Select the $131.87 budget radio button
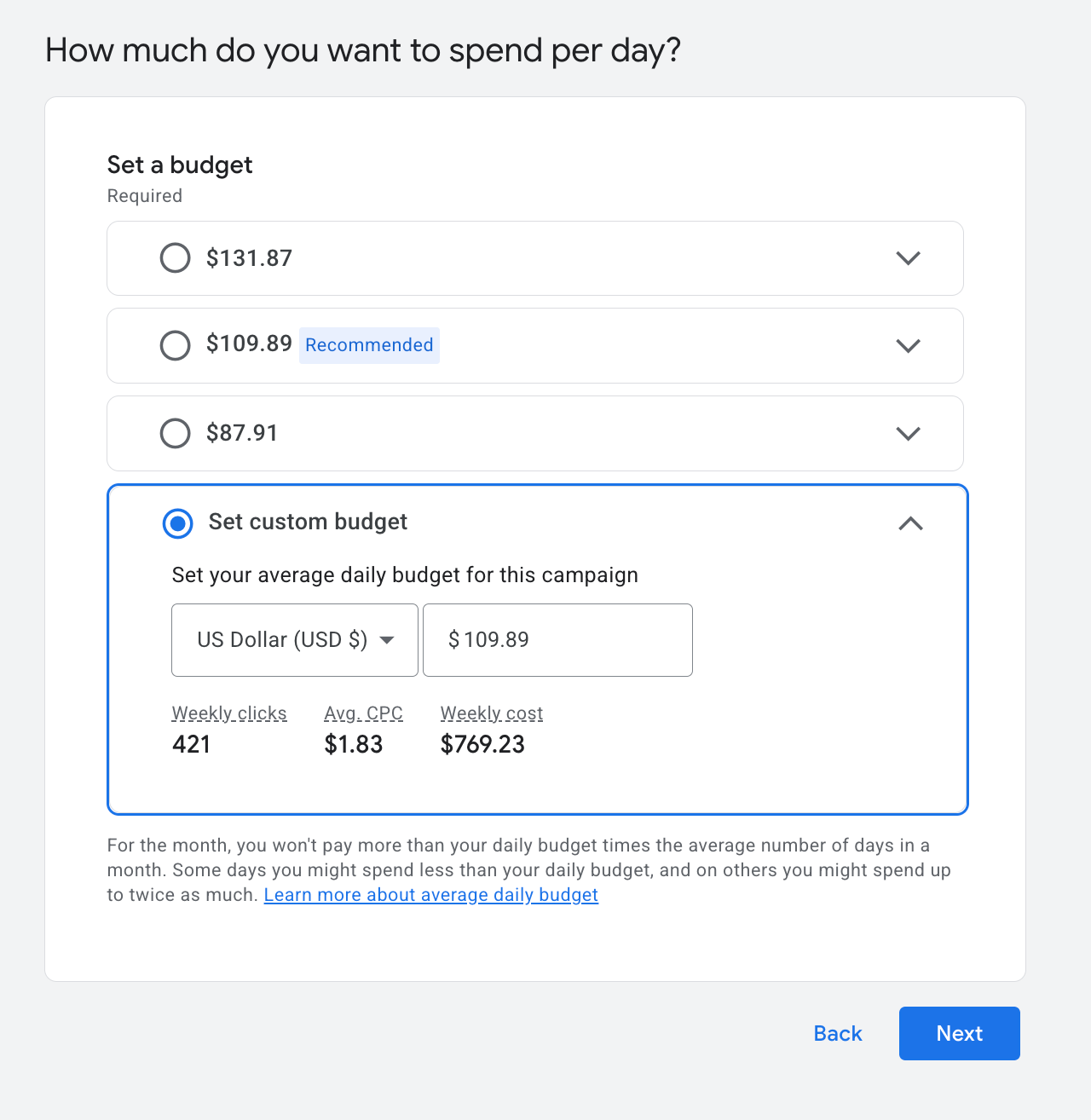 pos(175,257)
